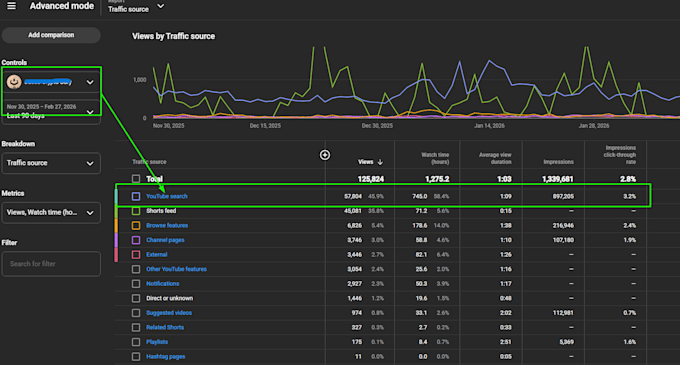Click the Shorts feed row label

pyautogui.click(x=161, y=211)
